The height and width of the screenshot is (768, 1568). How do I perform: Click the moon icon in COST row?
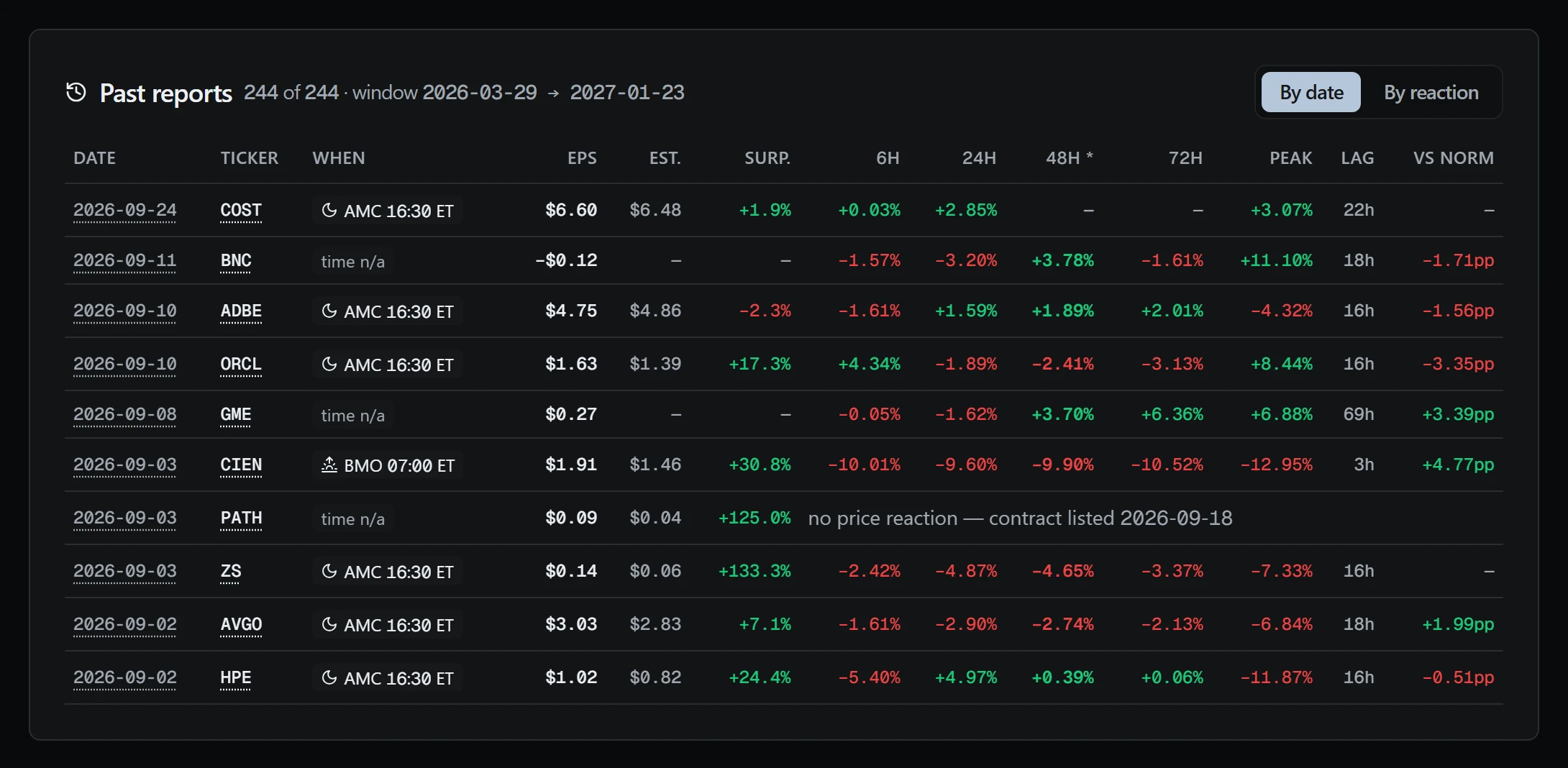329,210
